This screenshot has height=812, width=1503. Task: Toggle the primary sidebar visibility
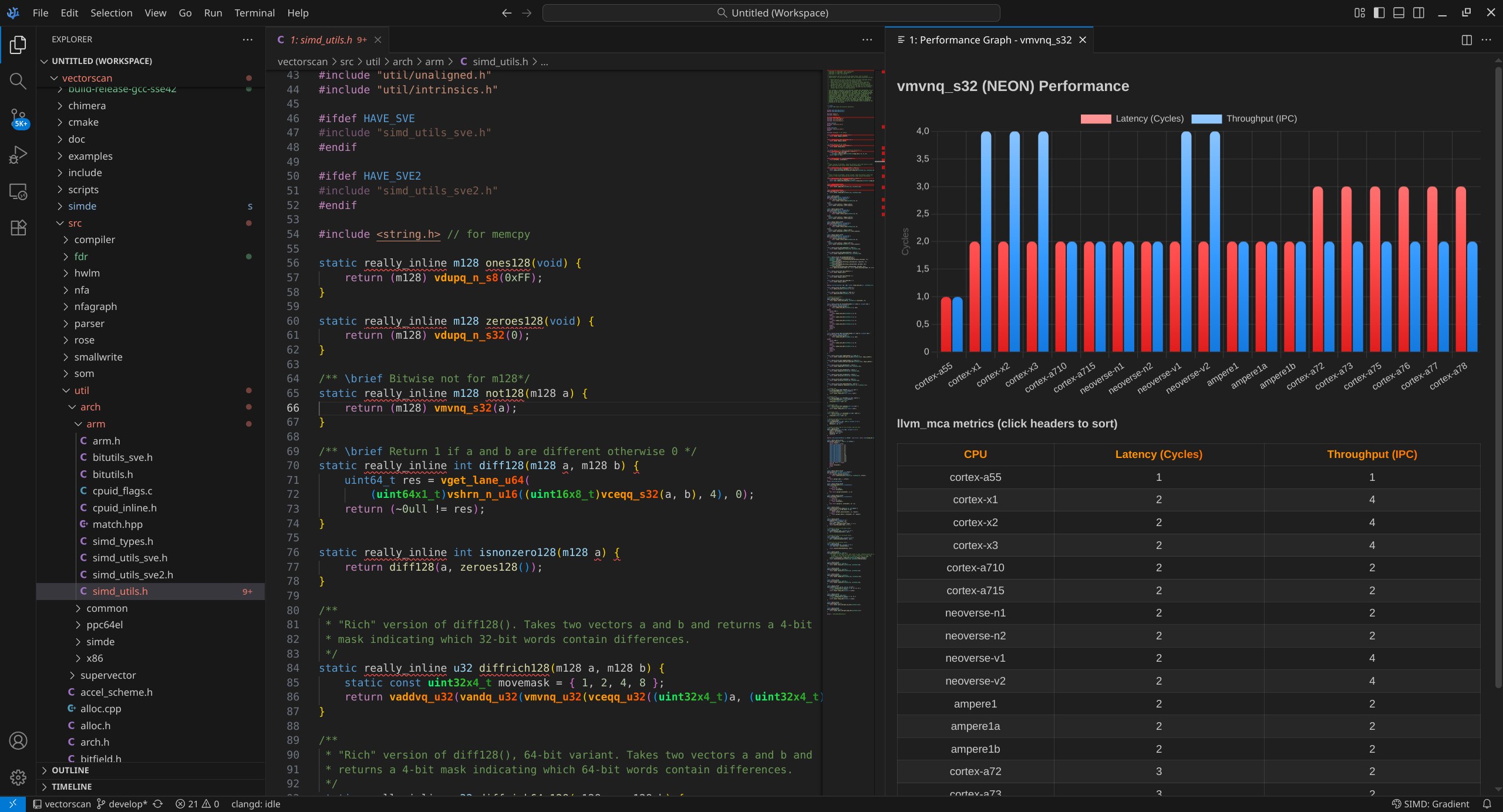(x=1379, y=12)
